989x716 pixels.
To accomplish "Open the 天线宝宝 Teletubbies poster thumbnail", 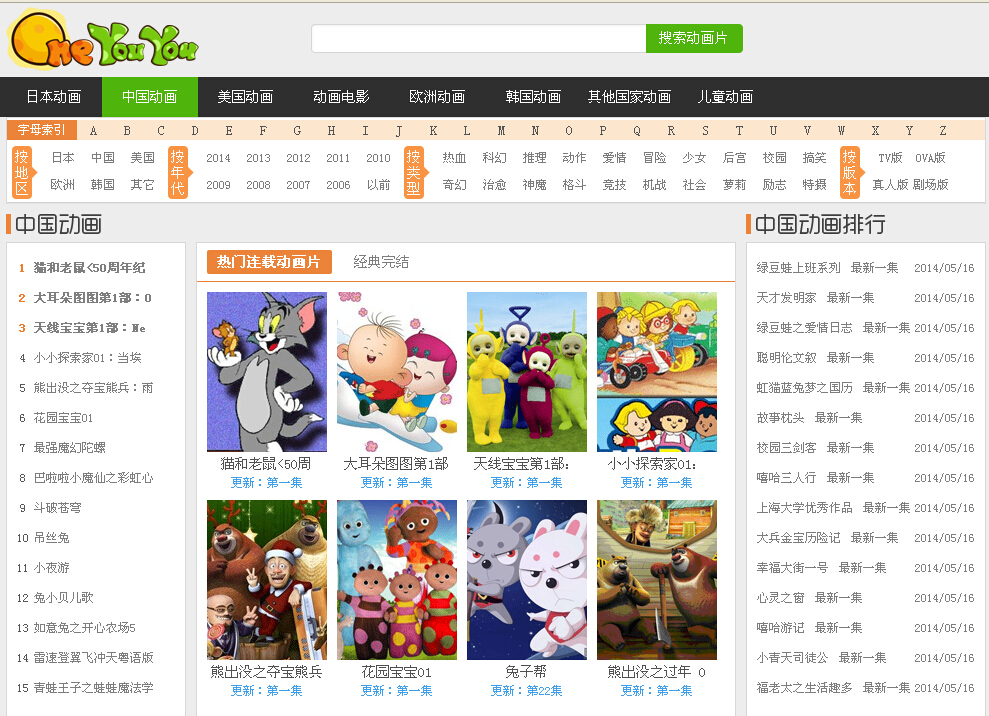I will [527, 372].
